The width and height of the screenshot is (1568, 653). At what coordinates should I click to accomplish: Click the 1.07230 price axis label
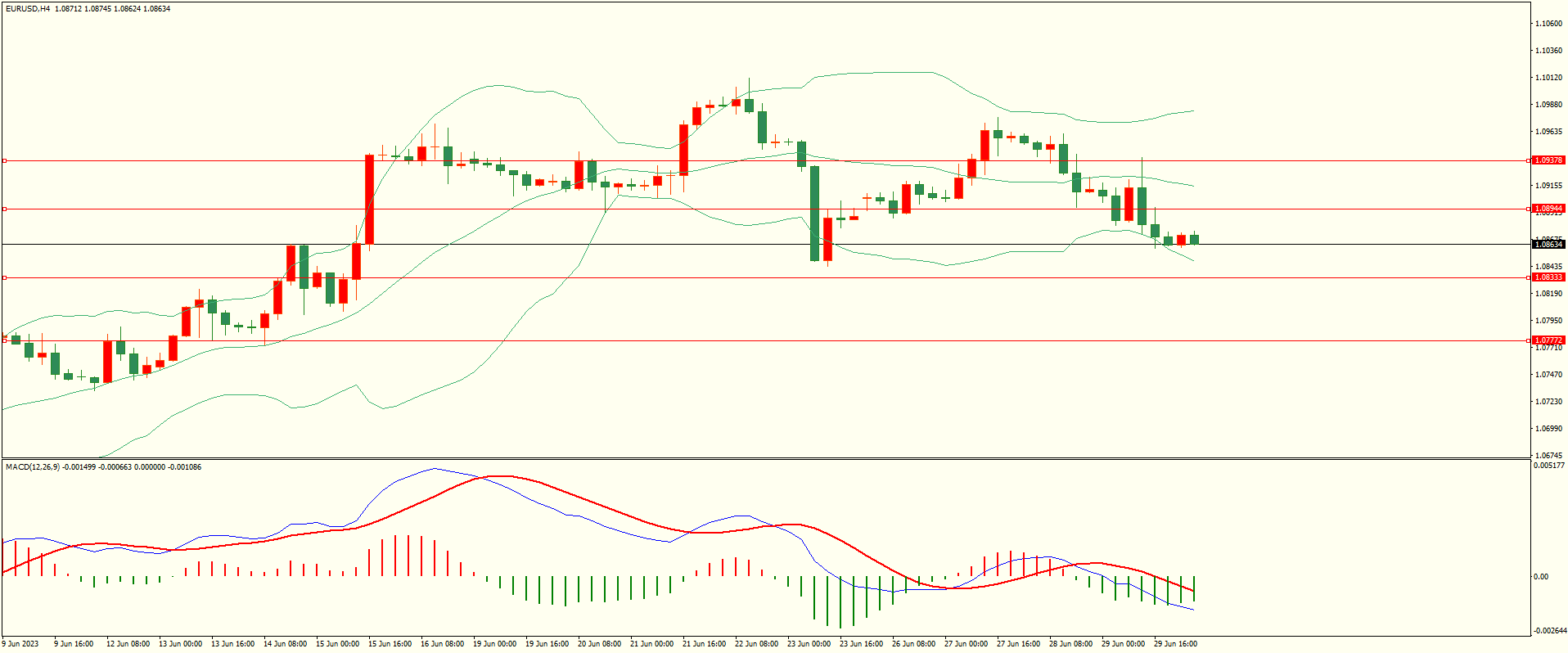pos(1548,402)
